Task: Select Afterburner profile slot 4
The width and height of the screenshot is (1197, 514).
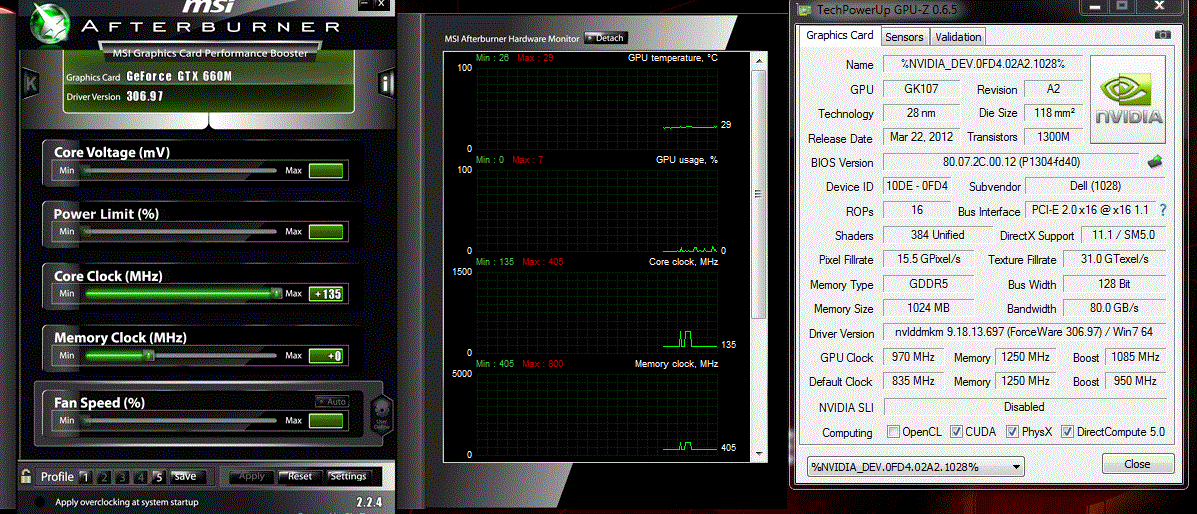Action: coord(140,477)
